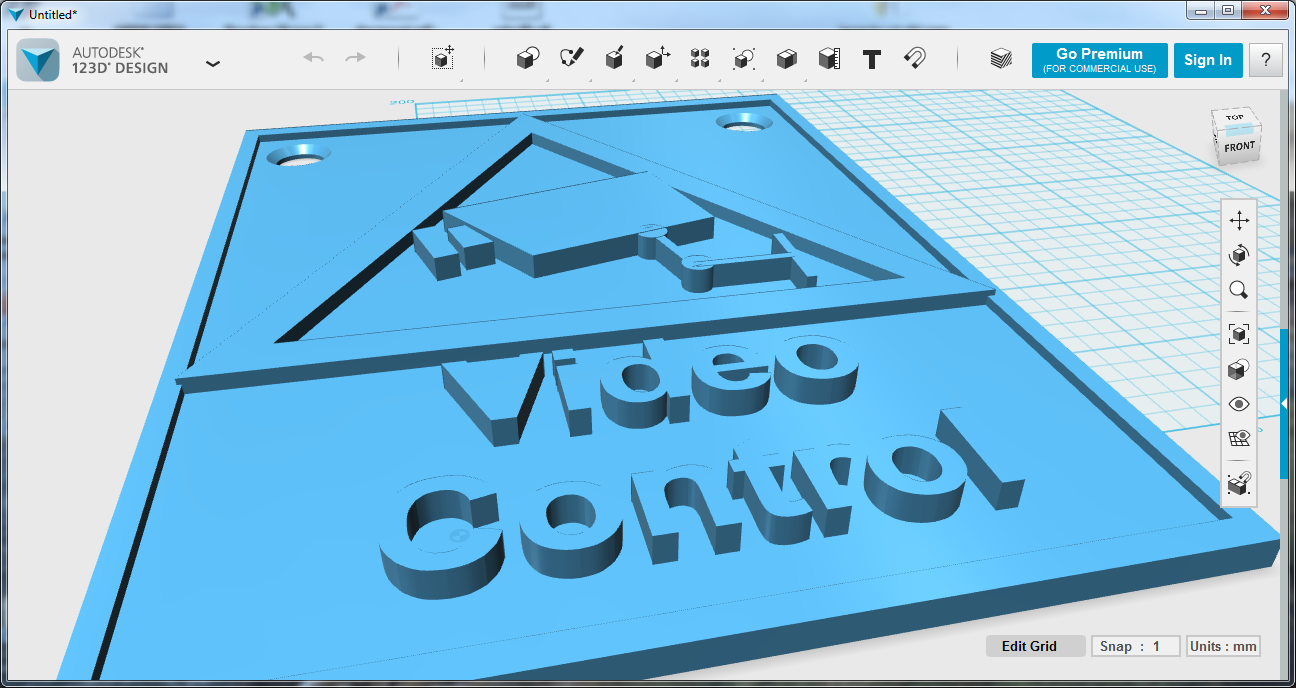Viewport: 1296px width, 688px height.
Task: Open the Combine tools menu
Action: (x=786, y=59)
